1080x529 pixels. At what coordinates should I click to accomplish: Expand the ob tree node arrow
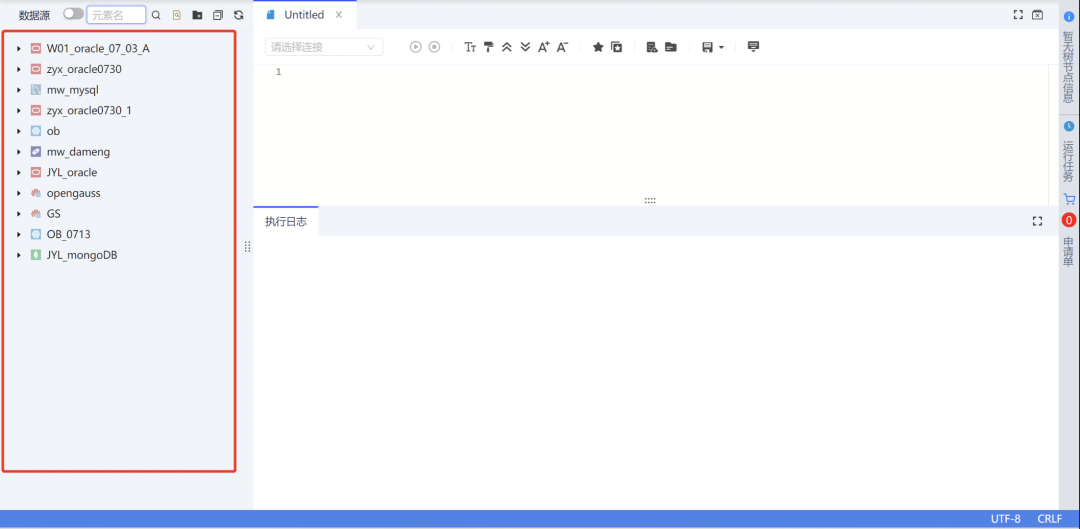[x=19, y=132]
